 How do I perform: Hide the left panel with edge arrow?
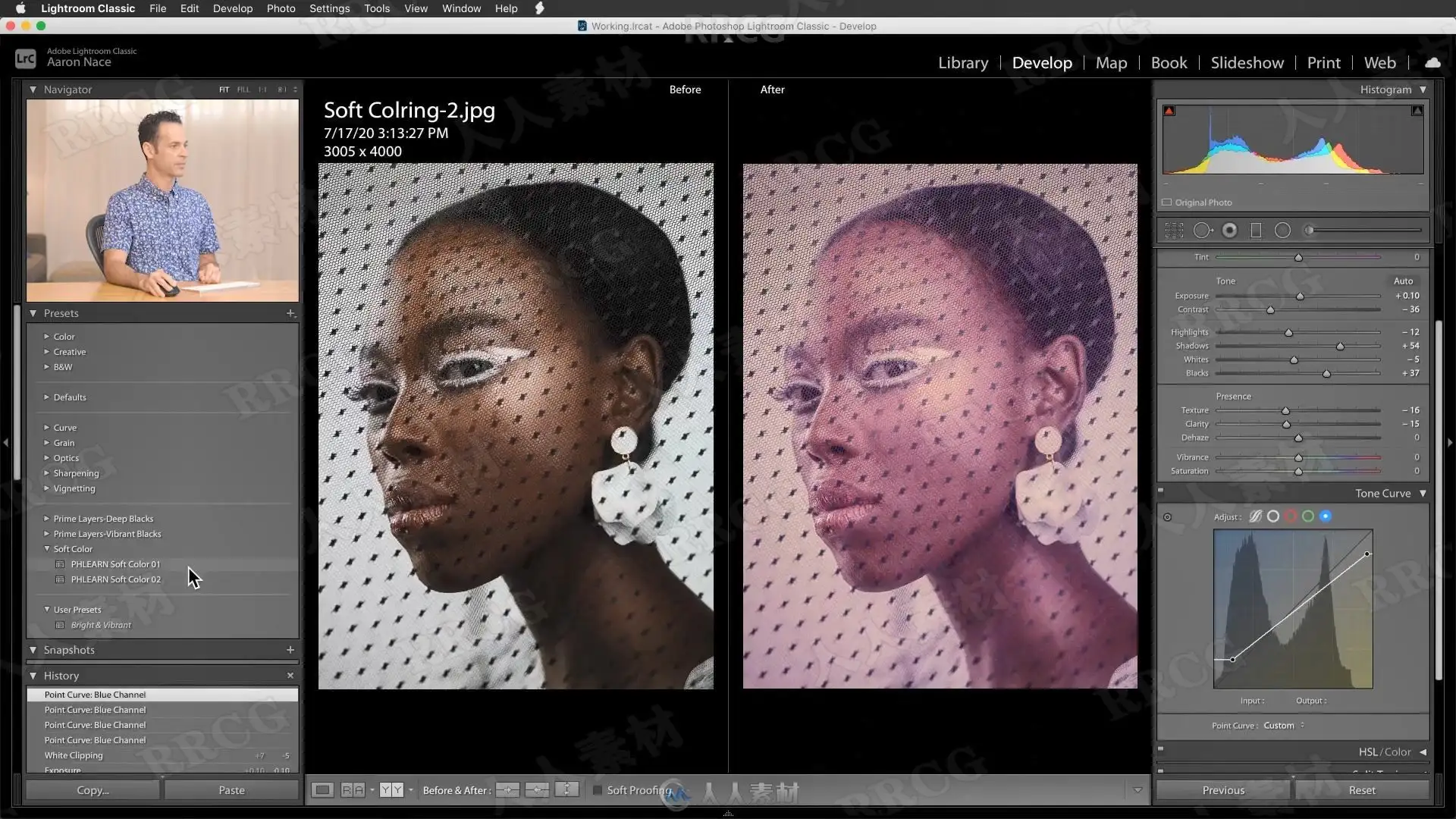(x=5, y=442)
